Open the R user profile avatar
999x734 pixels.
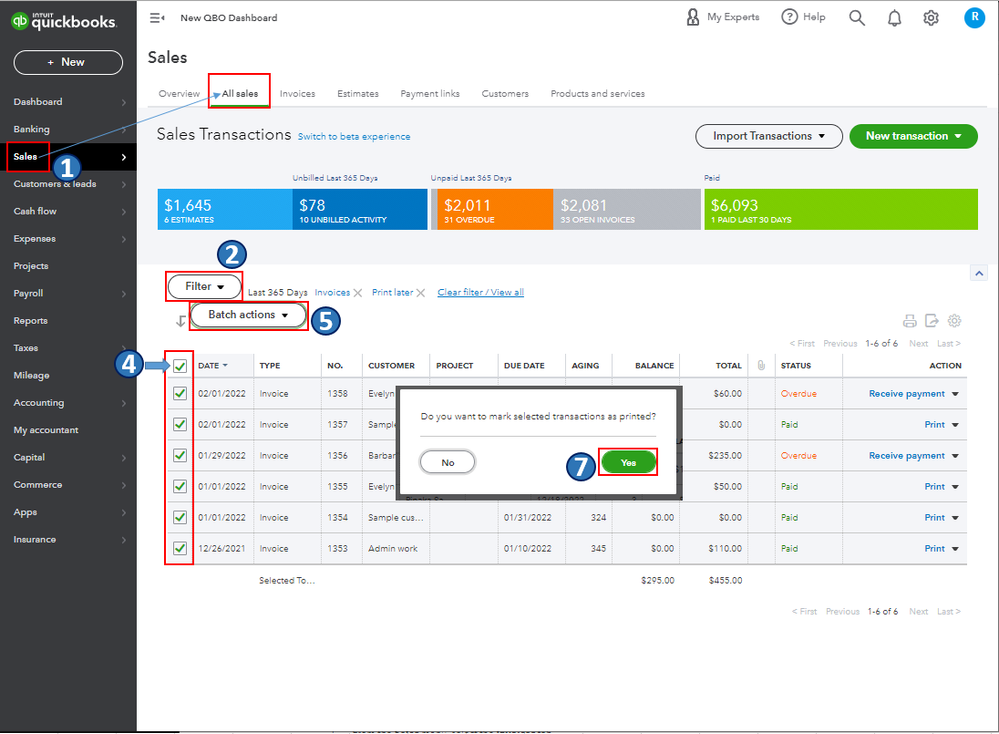[974, 18]
